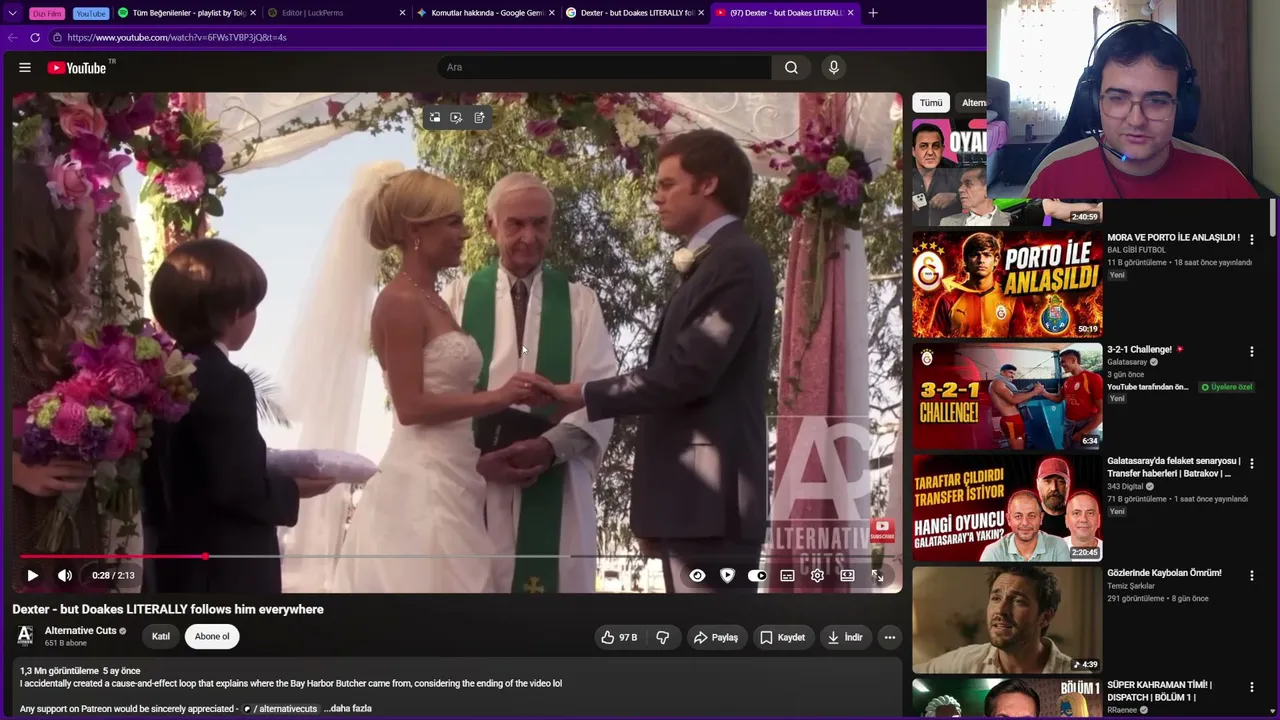
Task: Open the YouTube guide hamburger menu
Action: tap(25, 67)
